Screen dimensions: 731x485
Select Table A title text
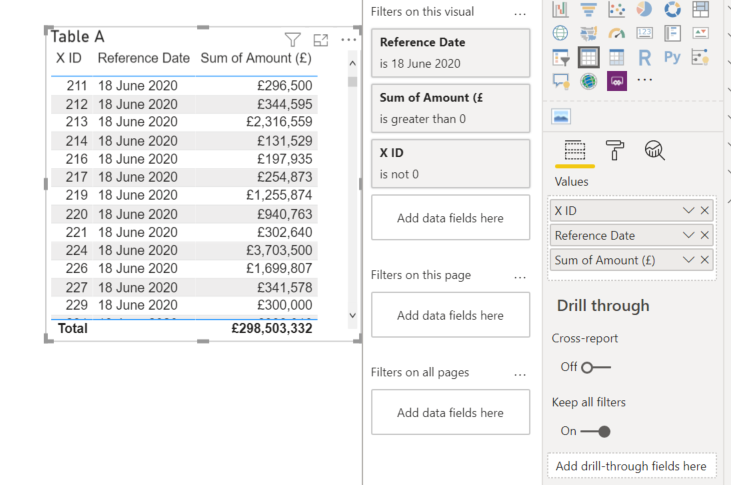point(77,36)
